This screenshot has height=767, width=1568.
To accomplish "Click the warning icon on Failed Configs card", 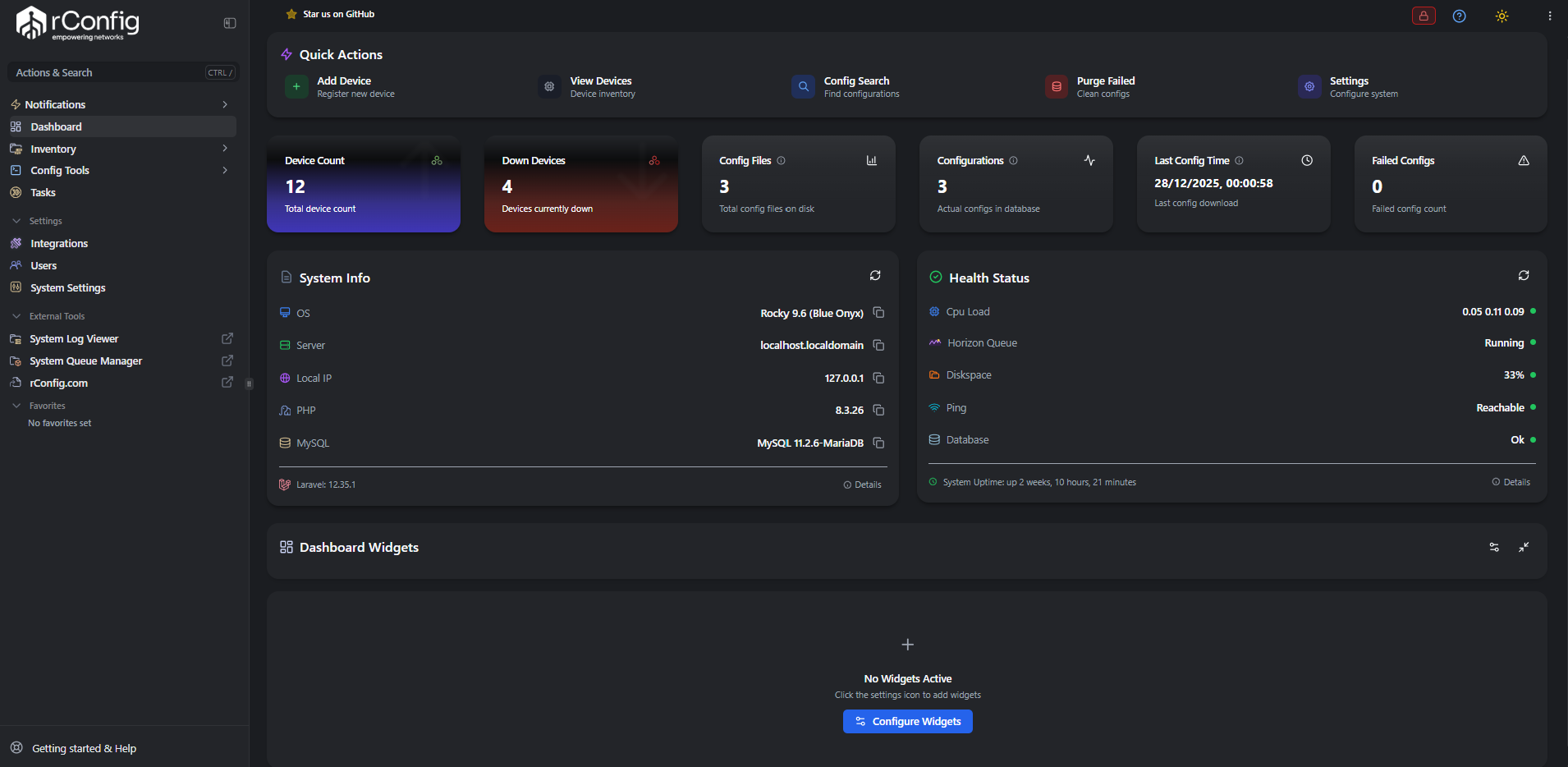I will coord(1524,161).
